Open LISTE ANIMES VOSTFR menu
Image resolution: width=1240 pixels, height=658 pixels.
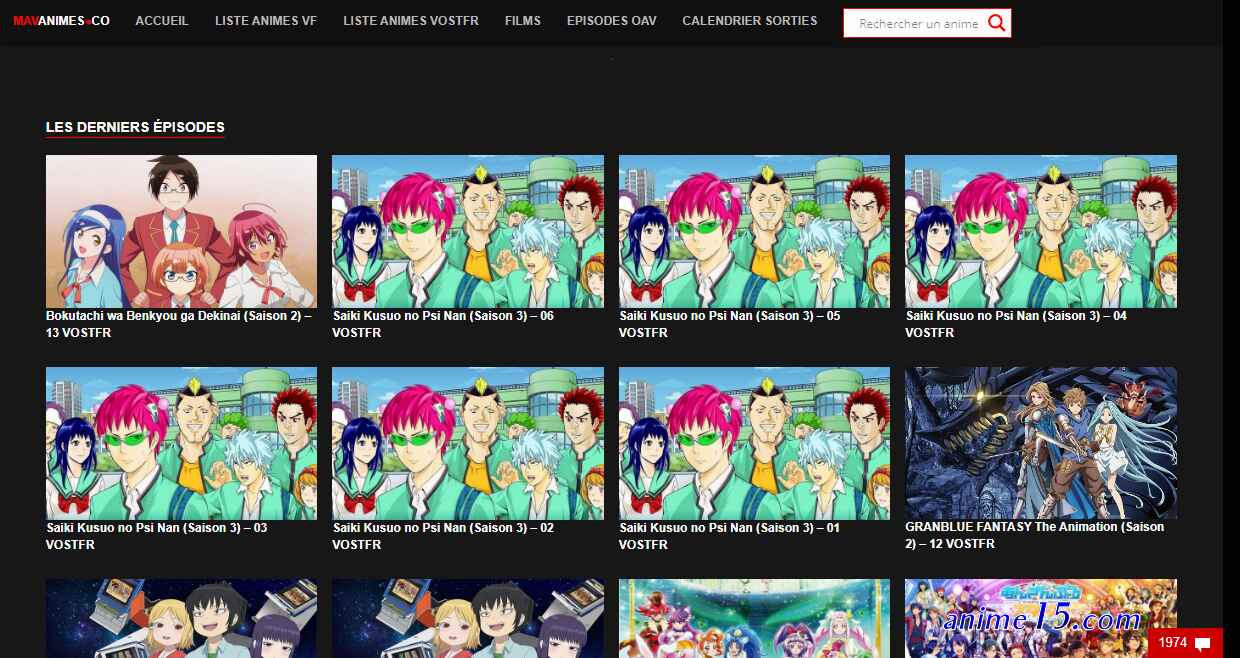[411, 21]
